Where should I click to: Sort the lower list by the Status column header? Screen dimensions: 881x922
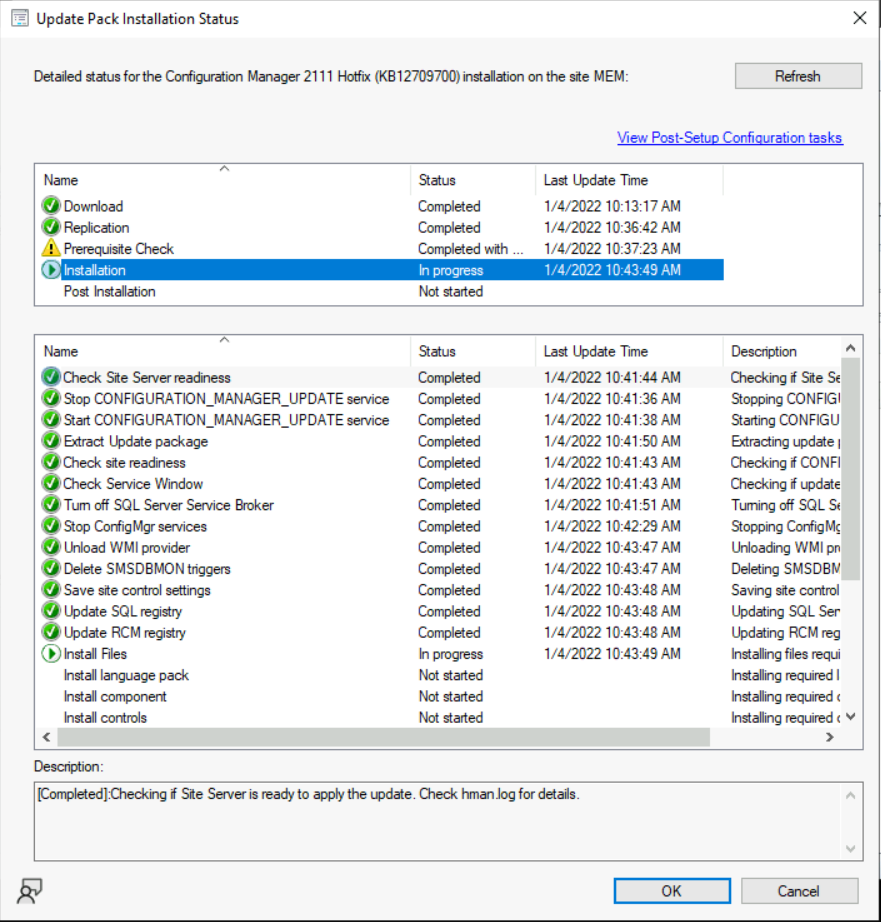click(x=473, y=351)
